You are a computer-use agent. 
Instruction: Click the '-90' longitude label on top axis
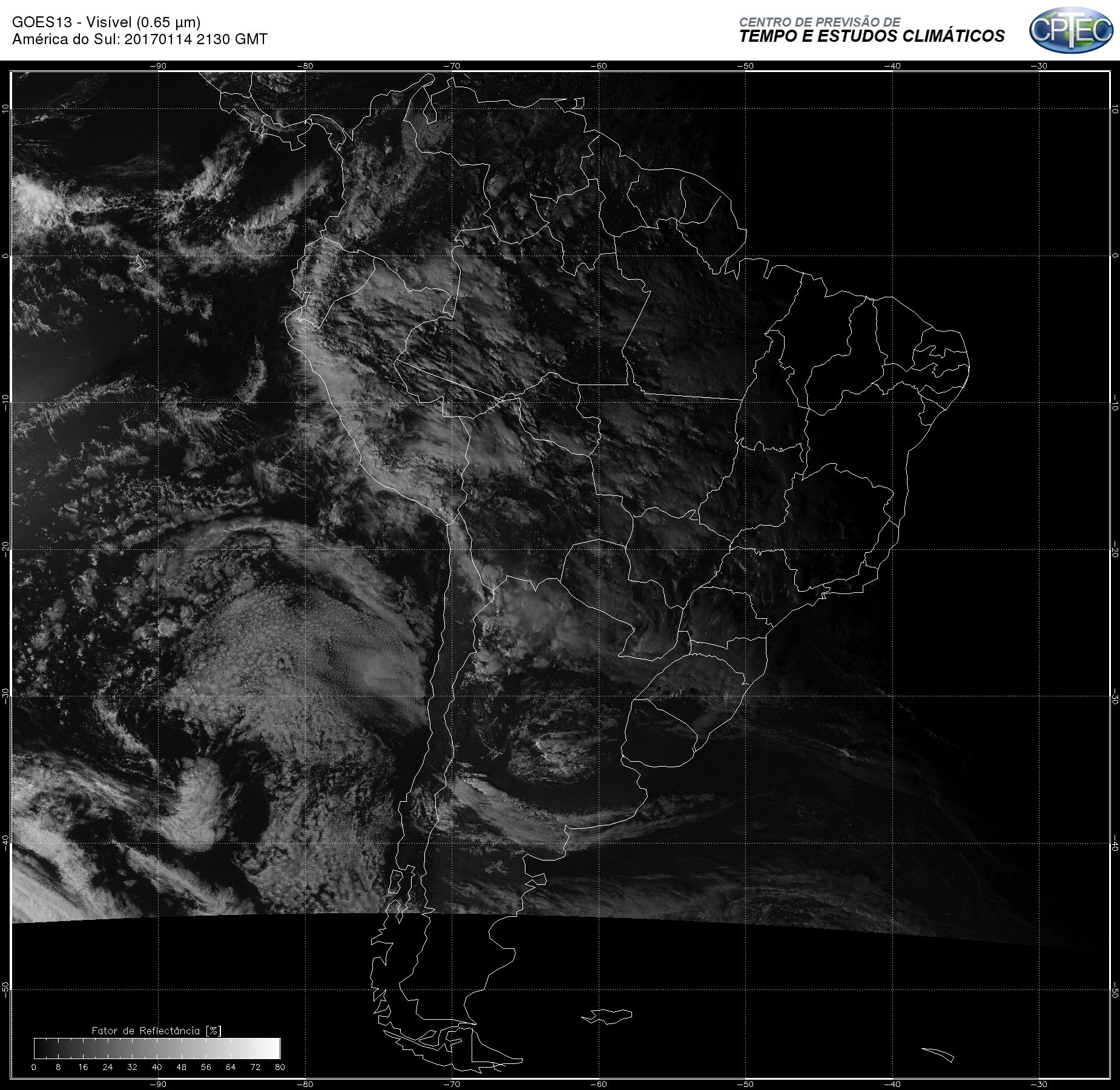point(158,66)
